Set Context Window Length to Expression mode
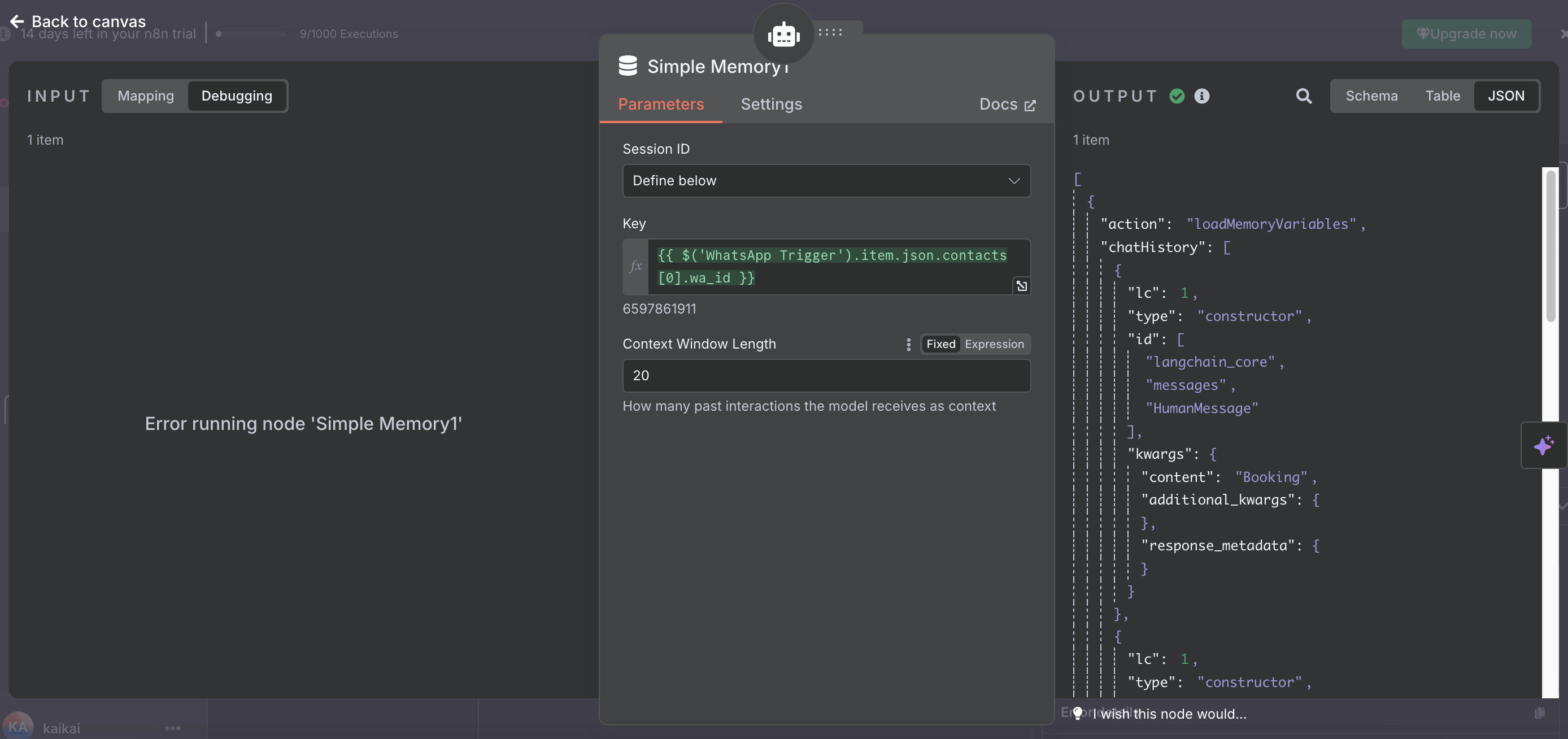 994,344
